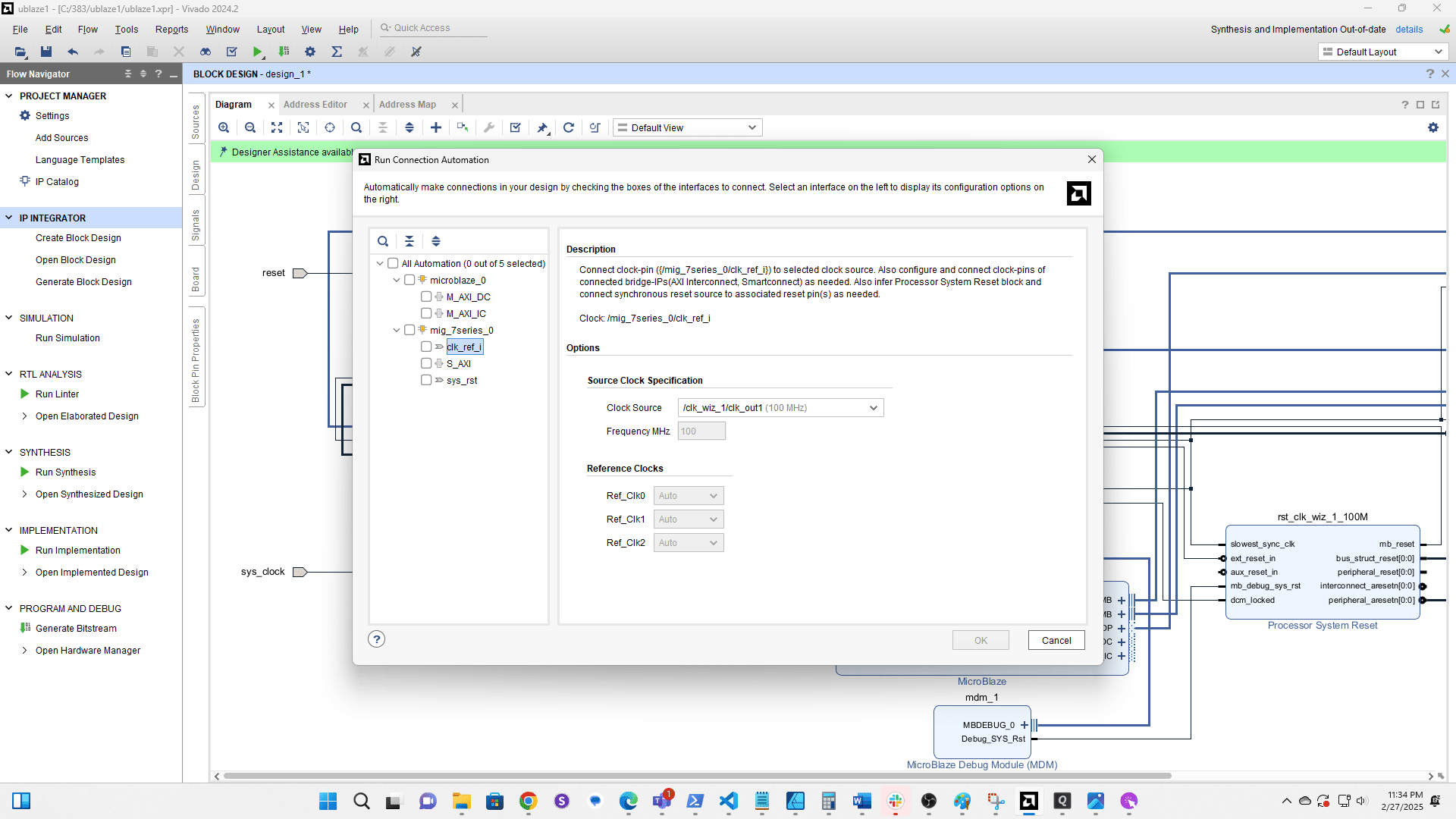Click the Zoom In diagram icon
This screenshot has width=1456, height=819.
point(224,127)
